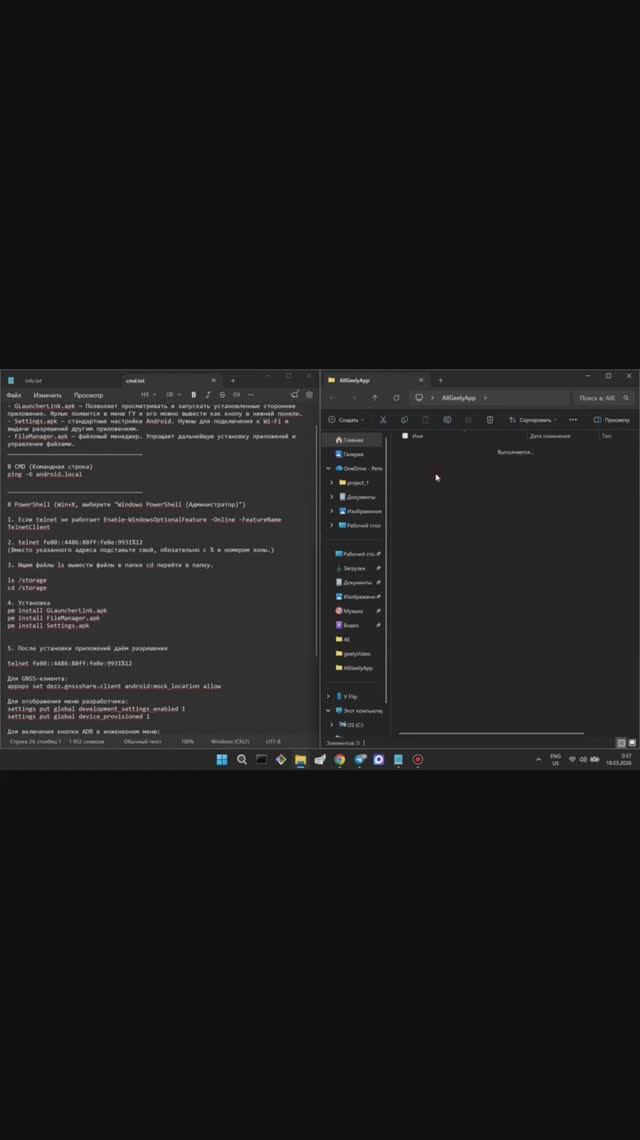Image resolution: width=640 pixels, height=1140 pixels.
Task: Expand the project_1 folder node
Action: pos(332,482)
